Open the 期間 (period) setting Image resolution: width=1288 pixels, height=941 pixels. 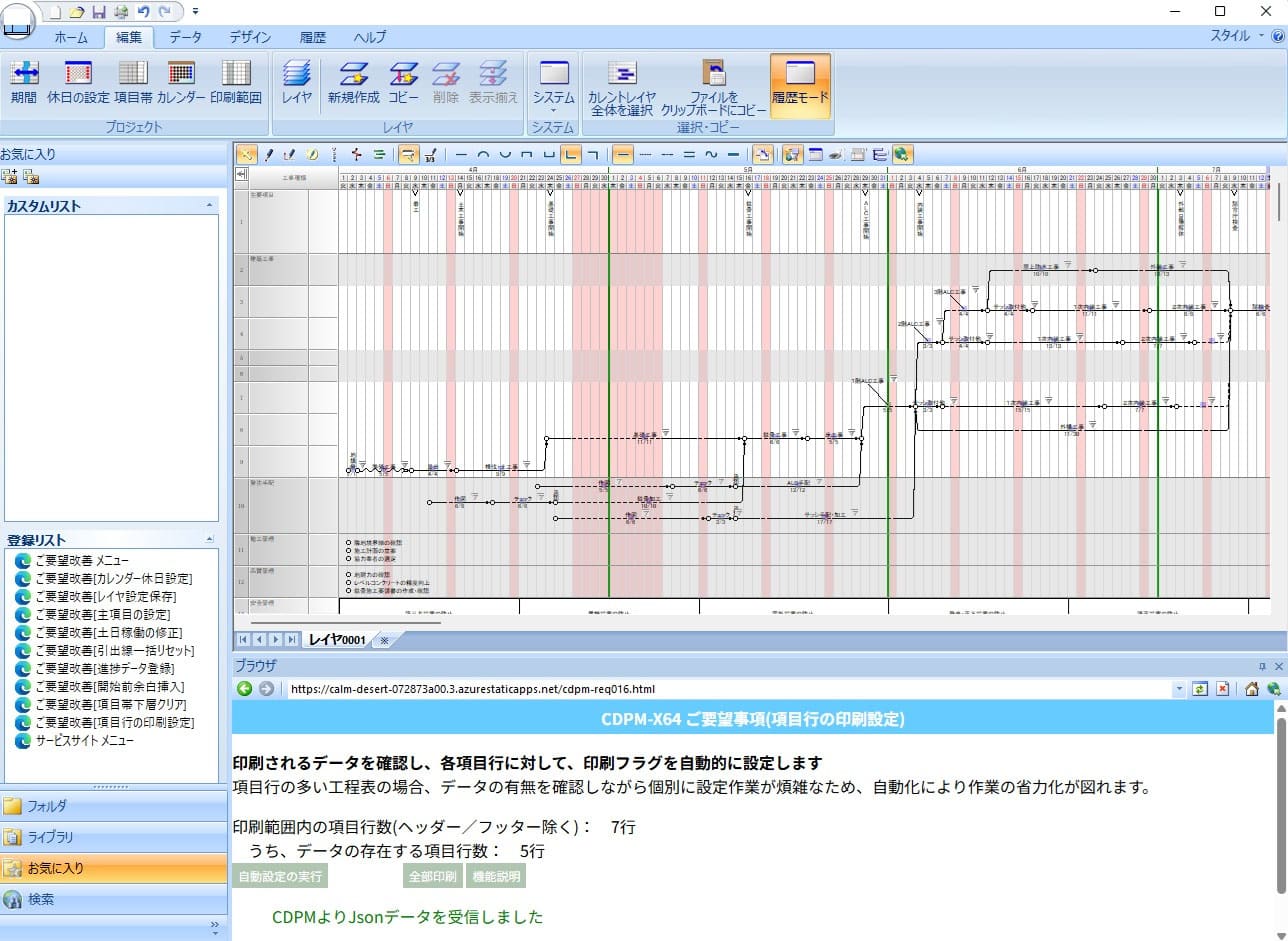coord(23,82)
